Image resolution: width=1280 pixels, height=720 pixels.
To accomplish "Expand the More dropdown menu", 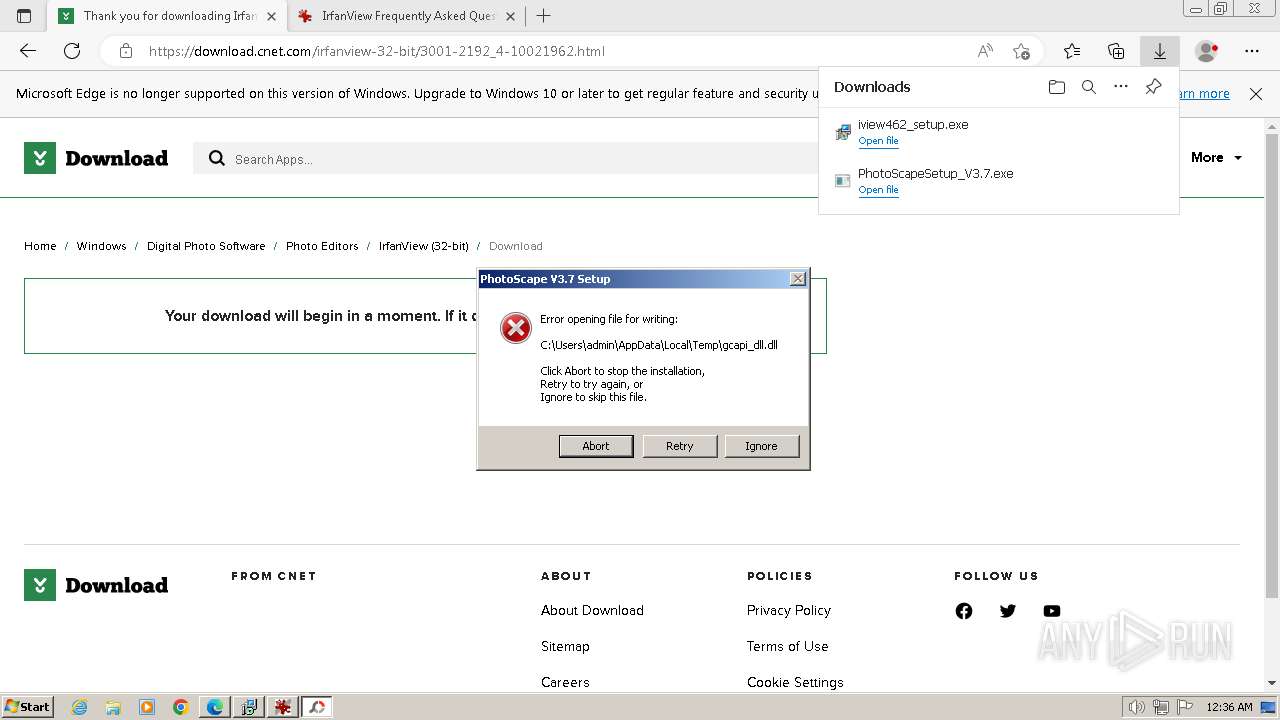I will click(1216, 157).
